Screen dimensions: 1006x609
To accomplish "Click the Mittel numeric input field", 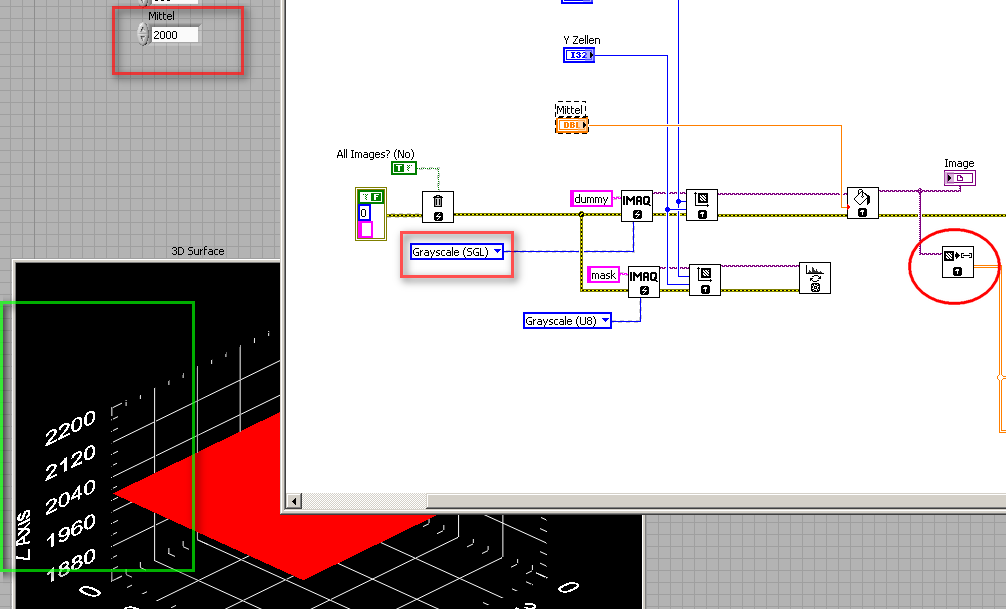I will [175, 35].
